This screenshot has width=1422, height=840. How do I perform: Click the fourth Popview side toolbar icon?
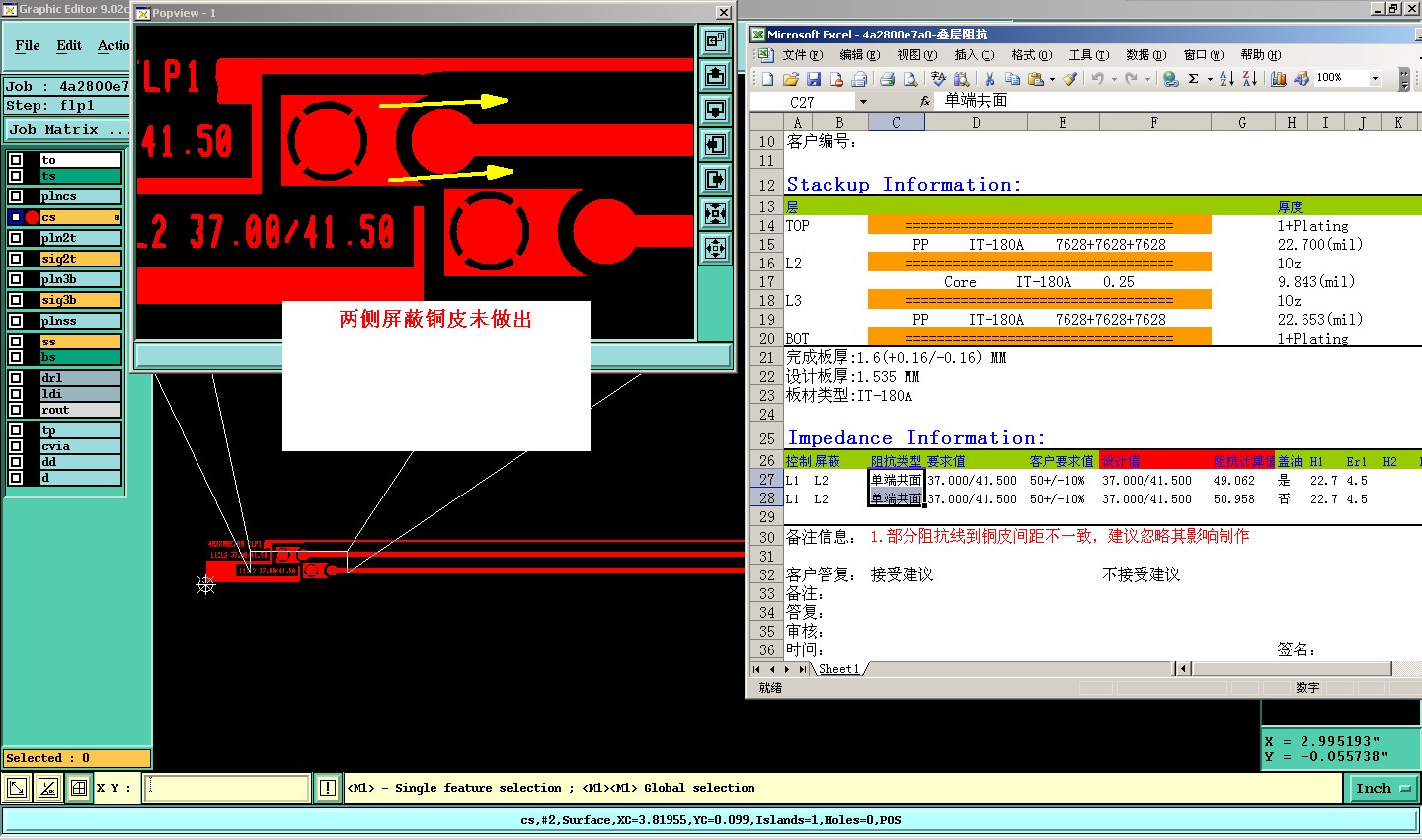click(x=715, y=145)
